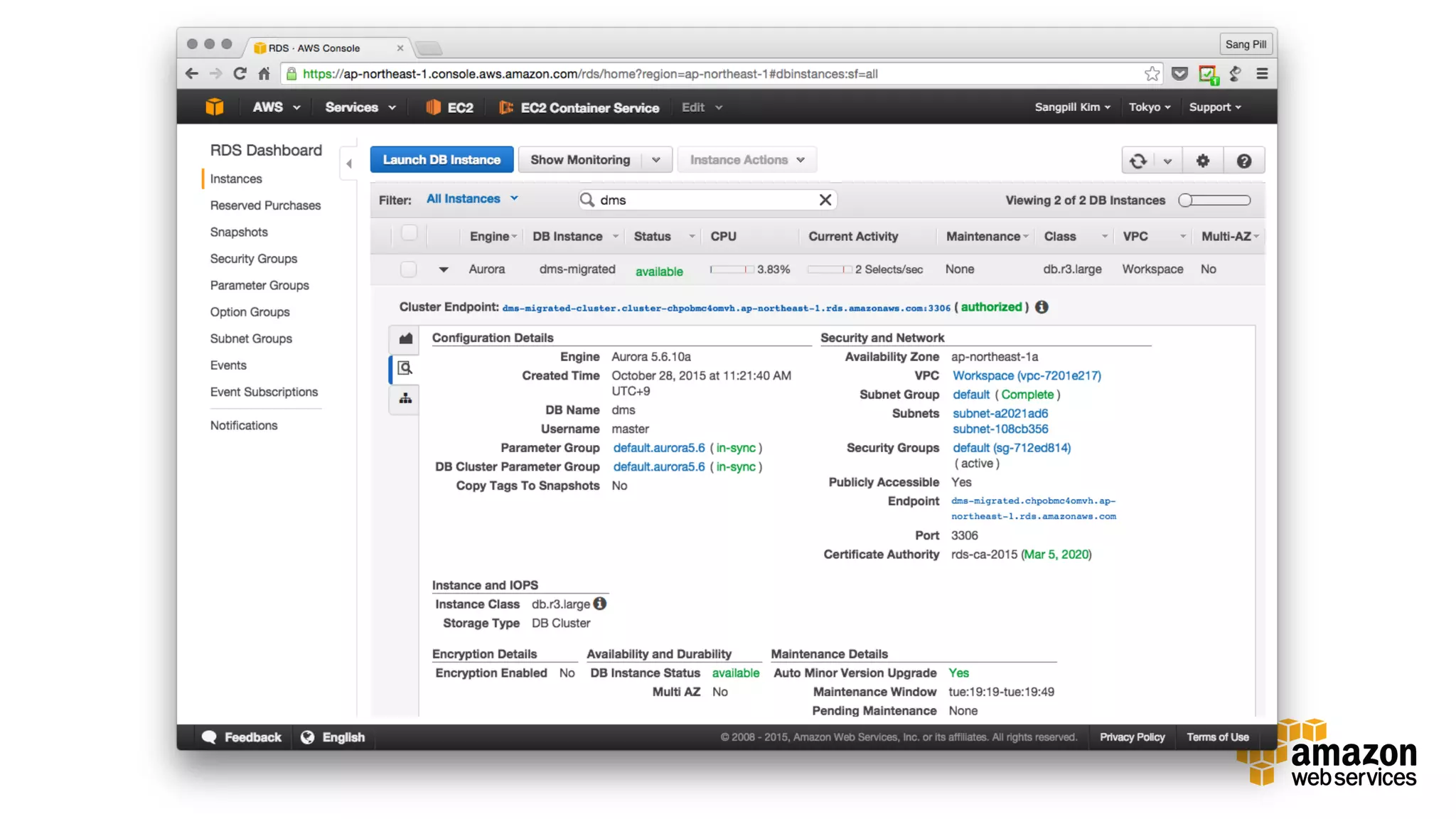Adjust the row size slider
This screenshot has height=819, width=1456.
1186,200
